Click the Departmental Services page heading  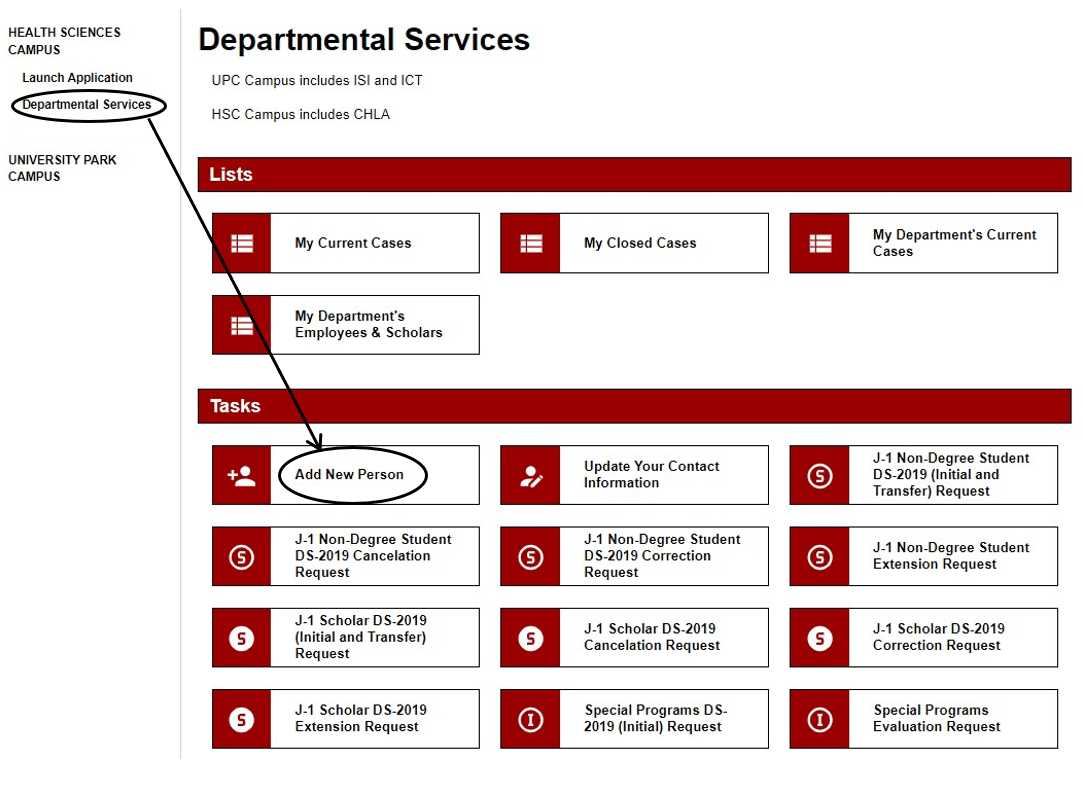(364, 40)
